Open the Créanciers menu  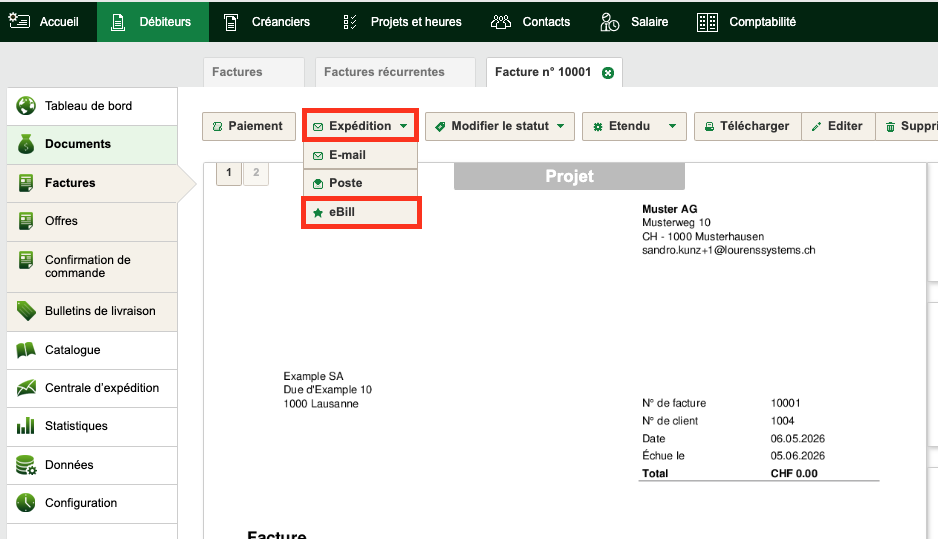tap(267, 22)
